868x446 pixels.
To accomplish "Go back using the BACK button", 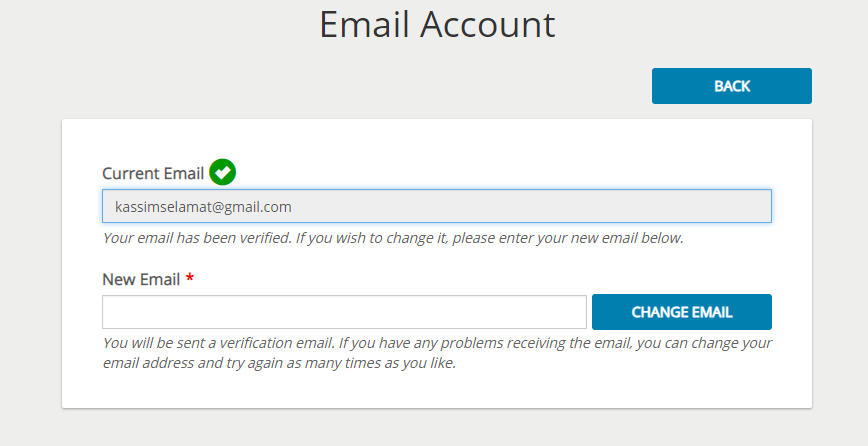I will tap(732, 86).
